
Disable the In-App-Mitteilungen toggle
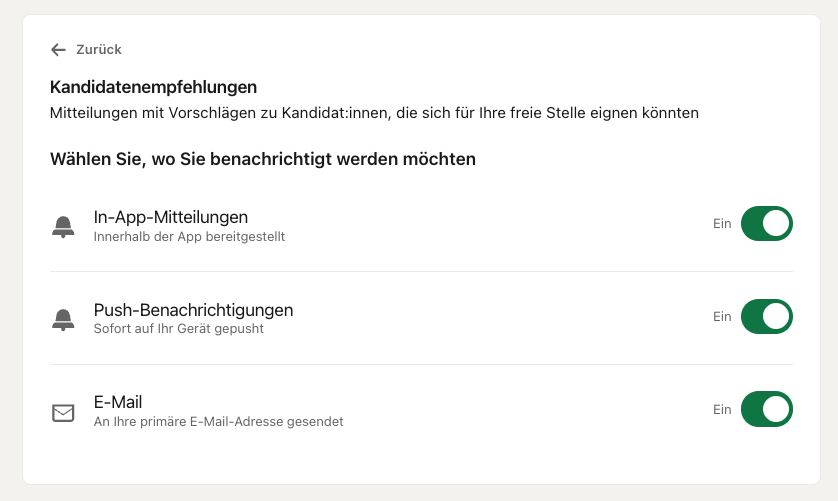(x=766, y=223)
